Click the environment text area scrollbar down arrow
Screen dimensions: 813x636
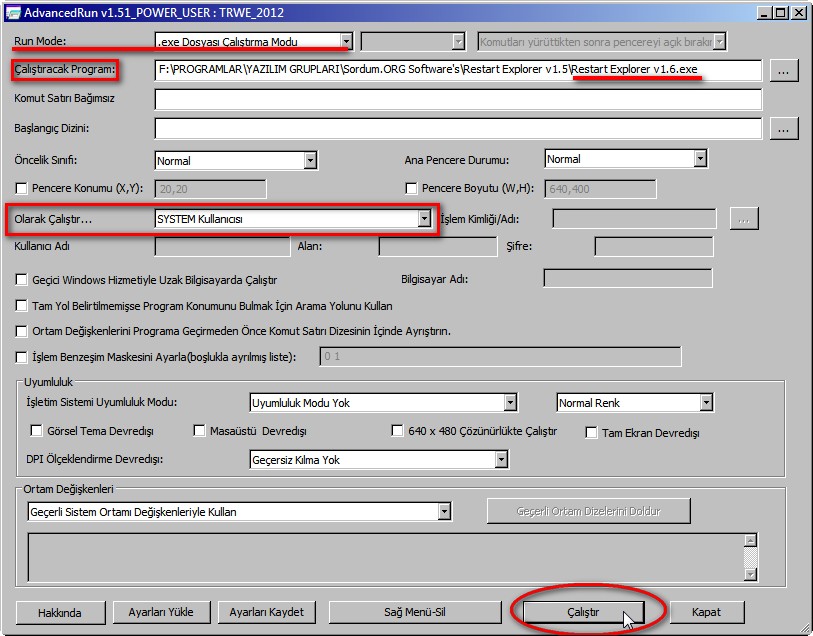click(750, 574)
